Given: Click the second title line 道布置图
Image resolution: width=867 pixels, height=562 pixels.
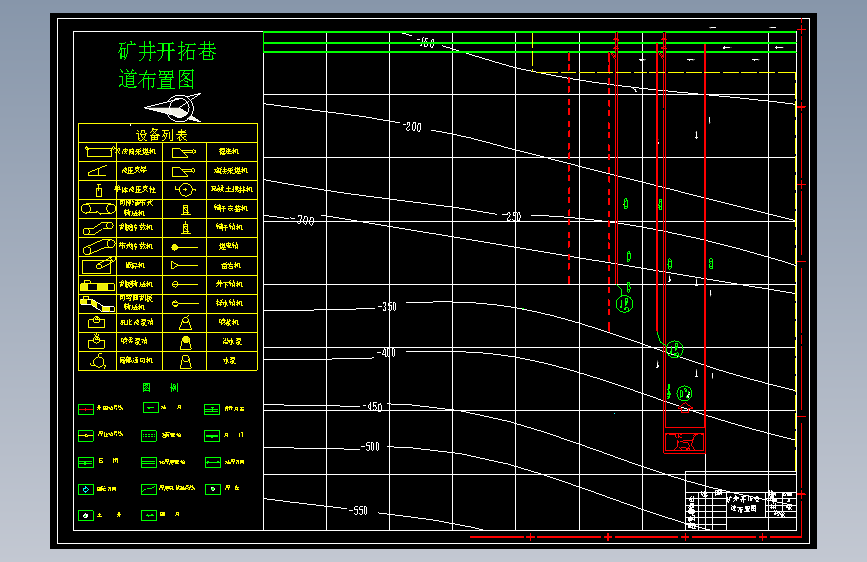Looking at the screenshot, I should click(x=156, y=79).
